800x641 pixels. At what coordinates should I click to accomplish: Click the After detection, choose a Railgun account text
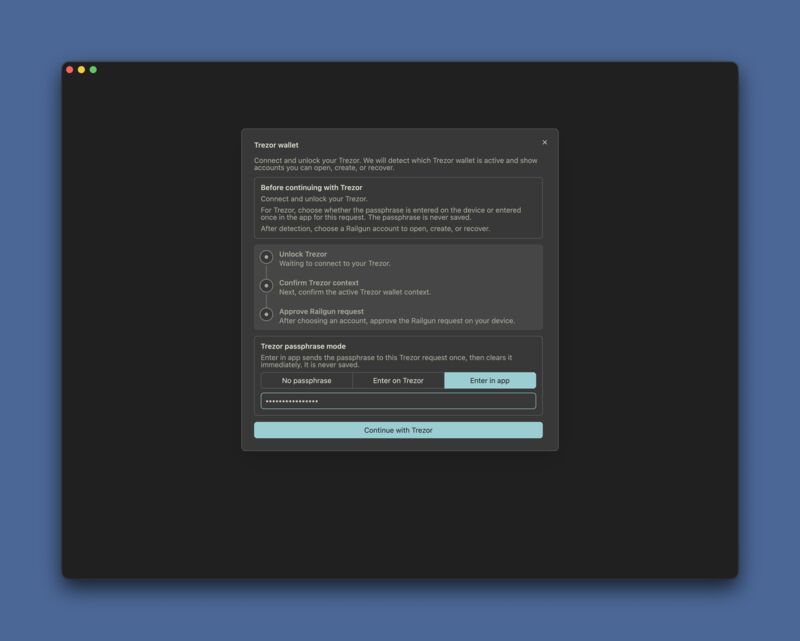376,229
